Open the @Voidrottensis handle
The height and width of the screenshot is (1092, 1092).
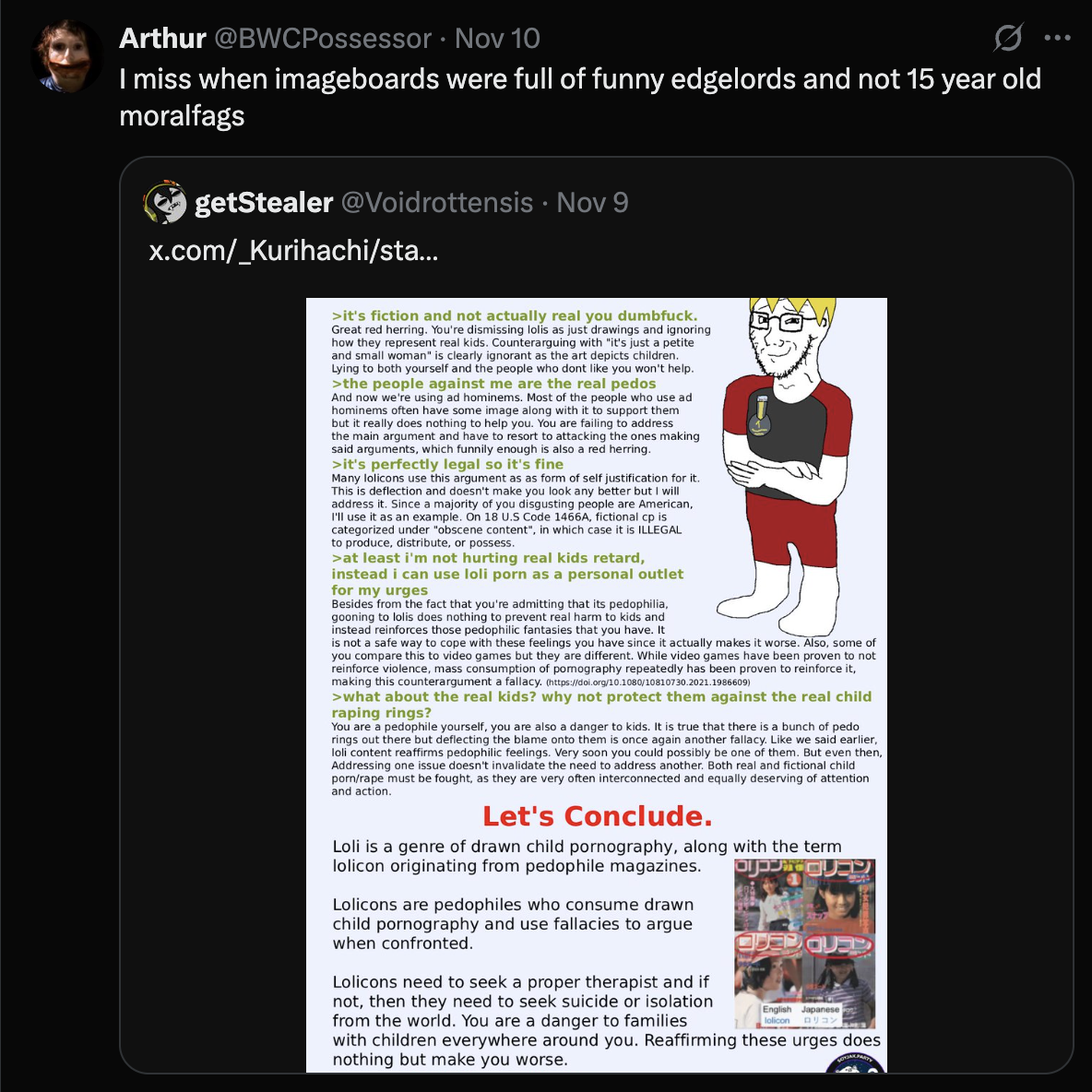[436, 203]
